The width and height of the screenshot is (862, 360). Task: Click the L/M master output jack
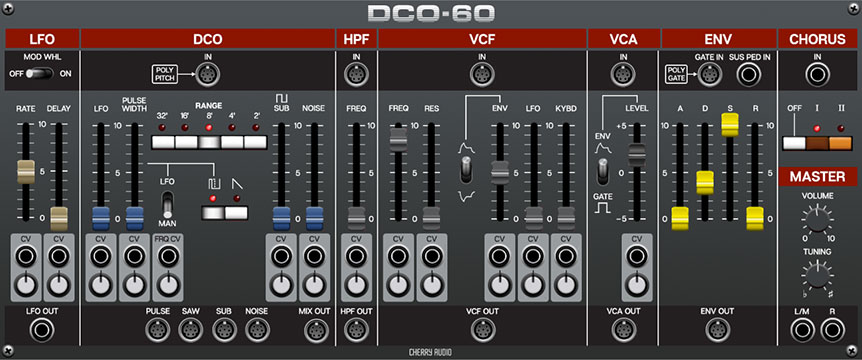tap(802, 331)
